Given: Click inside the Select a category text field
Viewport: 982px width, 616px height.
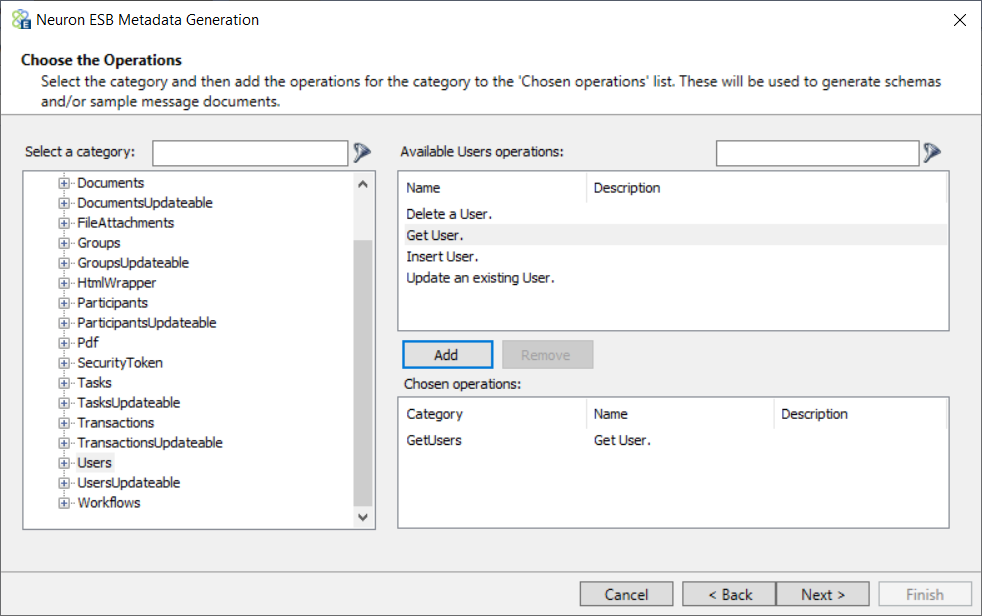Looking at the screenshot, I should point(250,153).
